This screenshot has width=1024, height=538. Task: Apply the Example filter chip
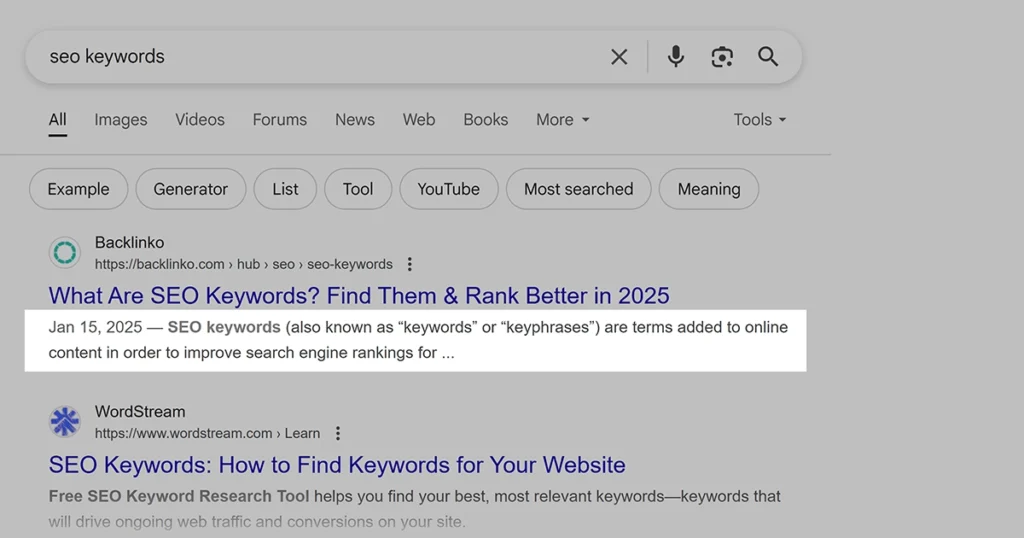point(78,189)
